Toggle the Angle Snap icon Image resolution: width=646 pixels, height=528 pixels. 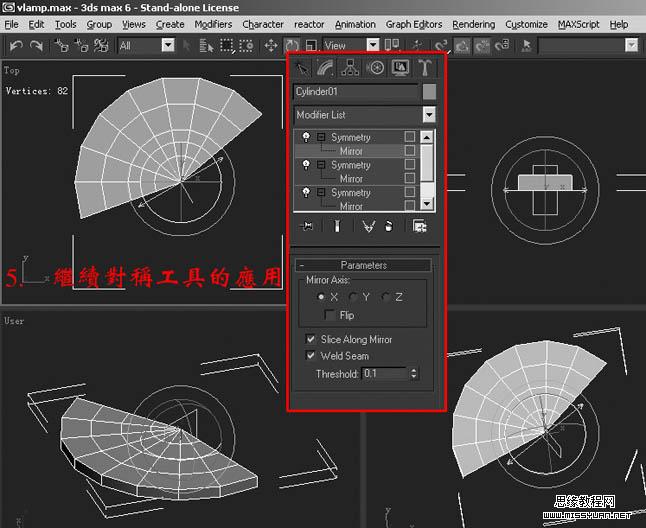click(x=461, y=45)
